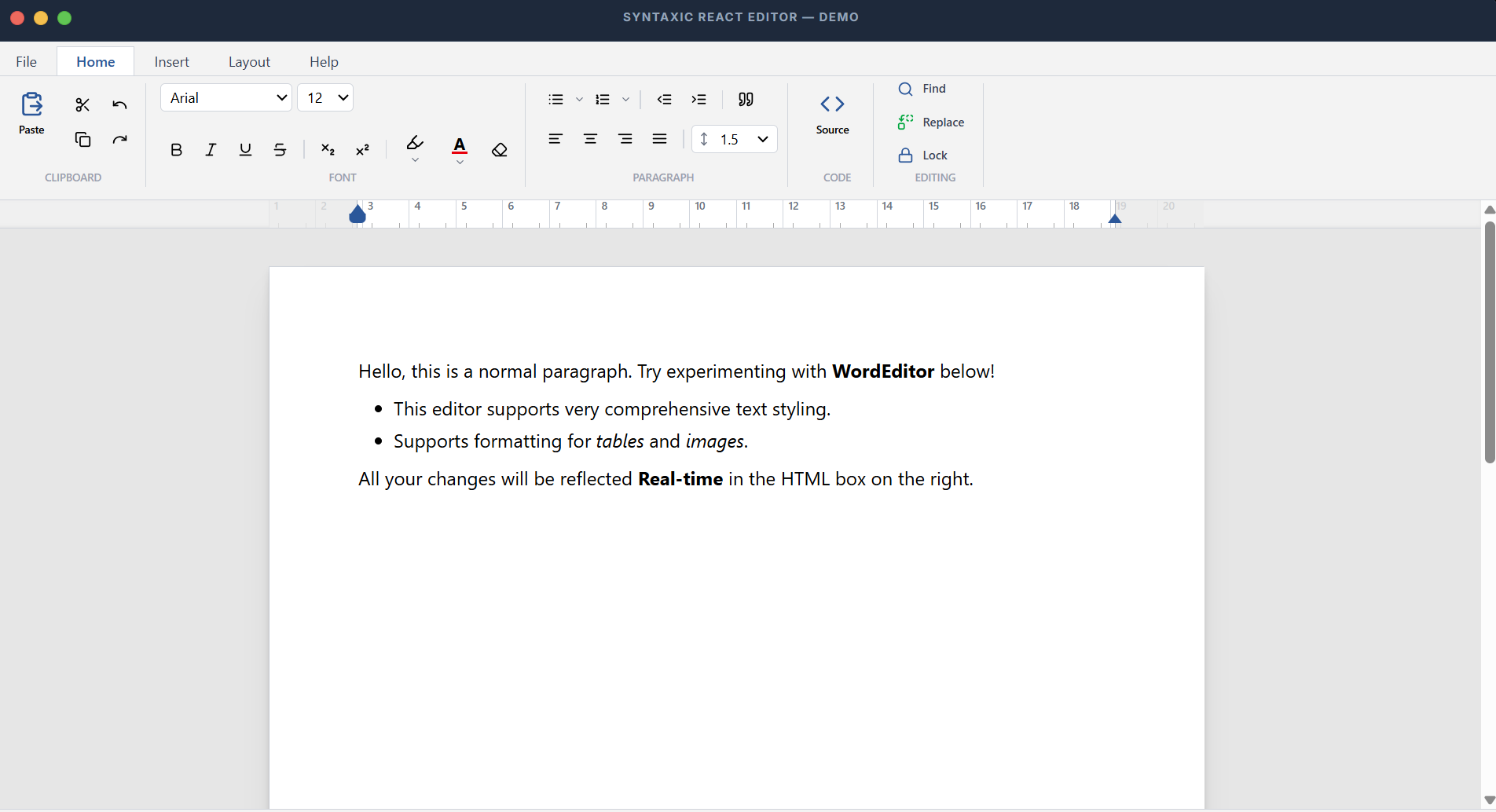Click the italic word tables
Screen dimensions: 1496x812
pyautogui.click(x=620, y=441)
